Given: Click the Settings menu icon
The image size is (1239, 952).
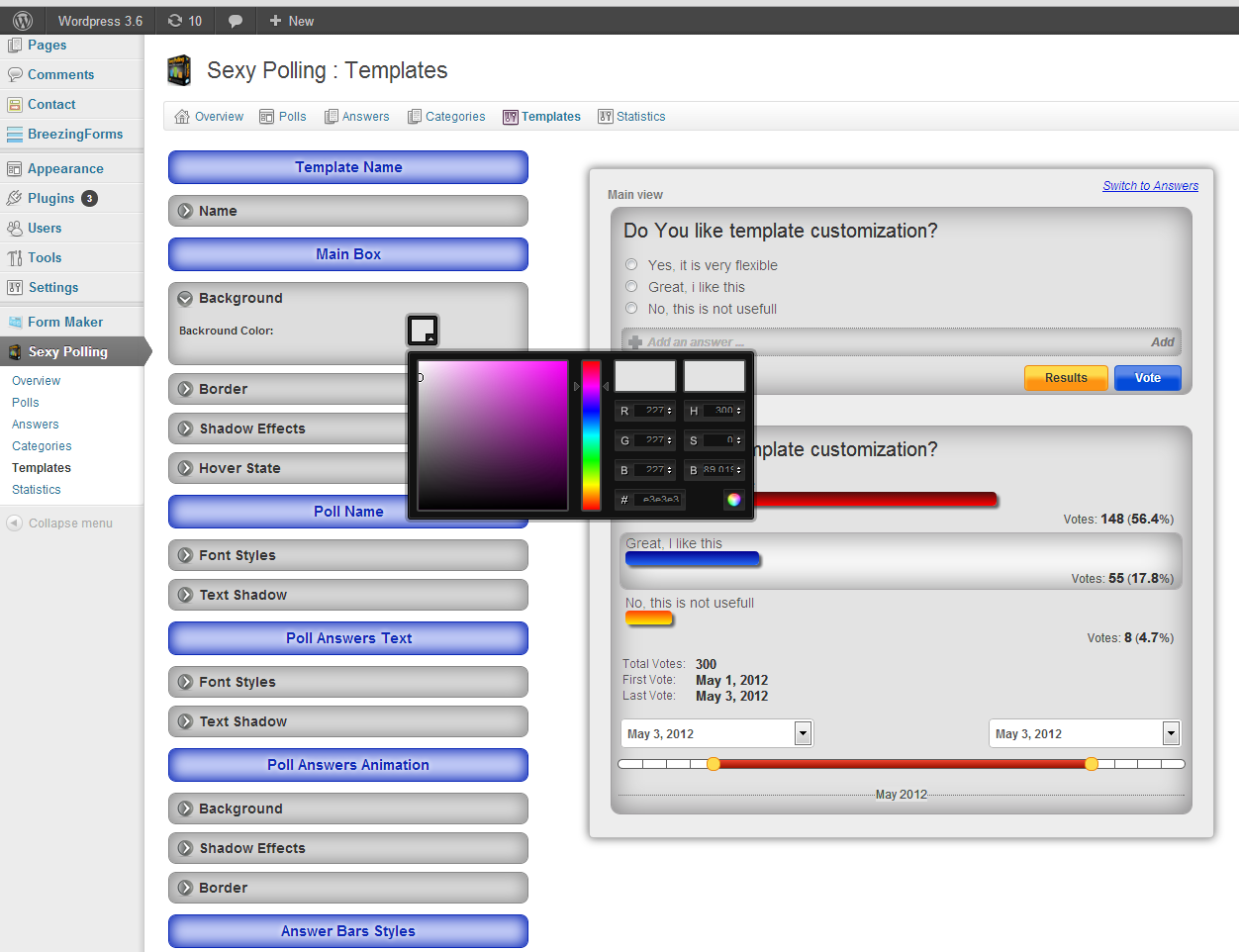Looking at the screenshot, I should tap(15, 288).
